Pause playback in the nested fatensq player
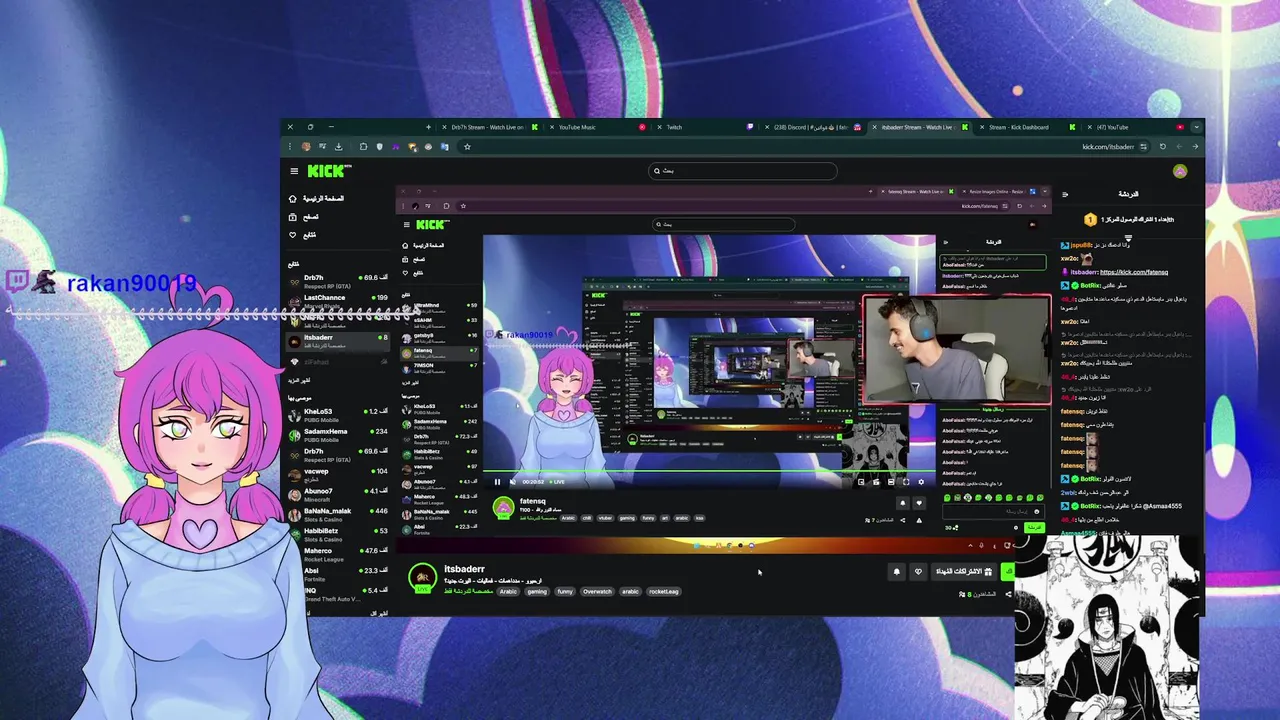Viewport: 1280px width, 720px height. (497, 482)
